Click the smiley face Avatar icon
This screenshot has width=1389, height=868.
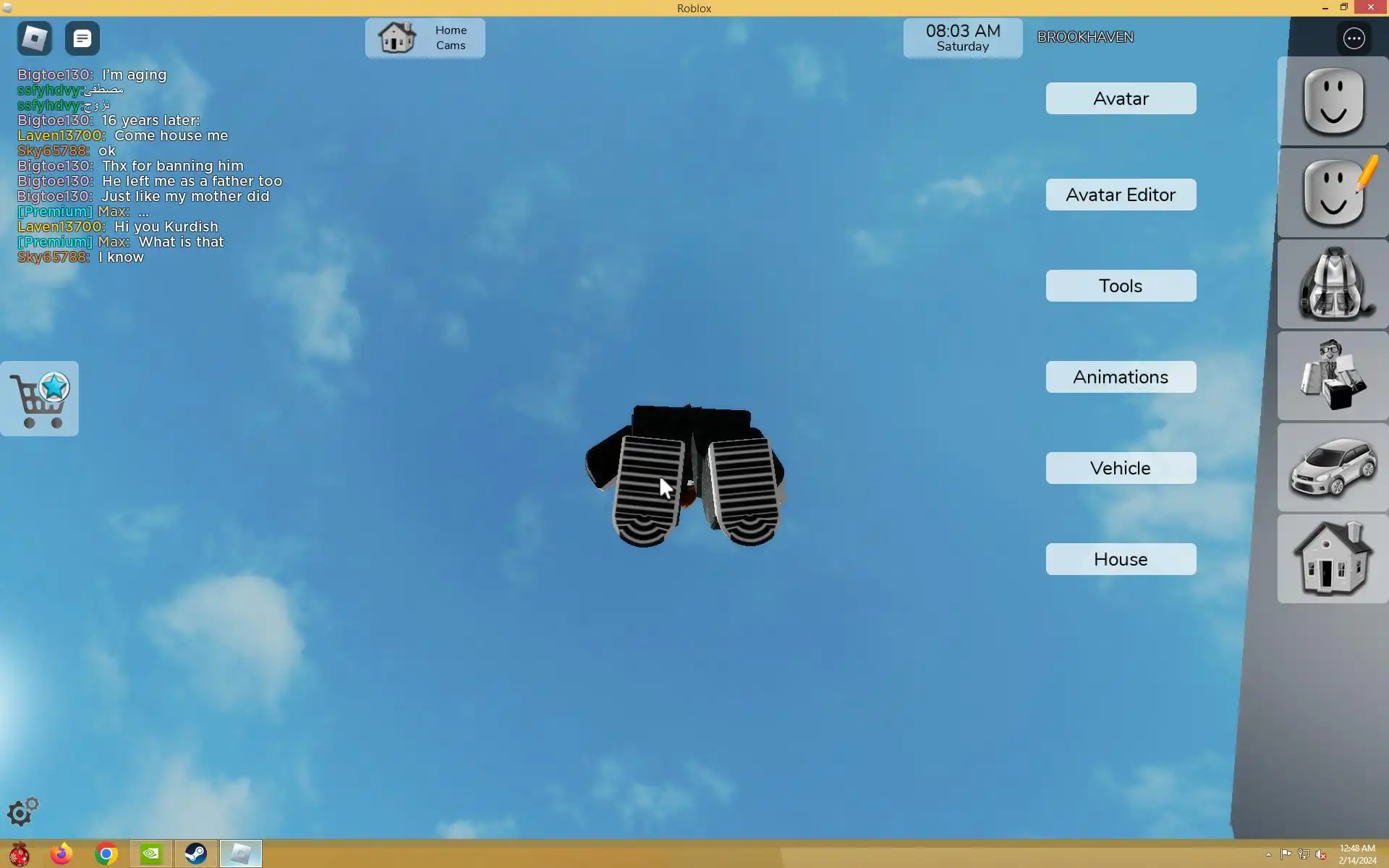click(x=1333, y=102)
